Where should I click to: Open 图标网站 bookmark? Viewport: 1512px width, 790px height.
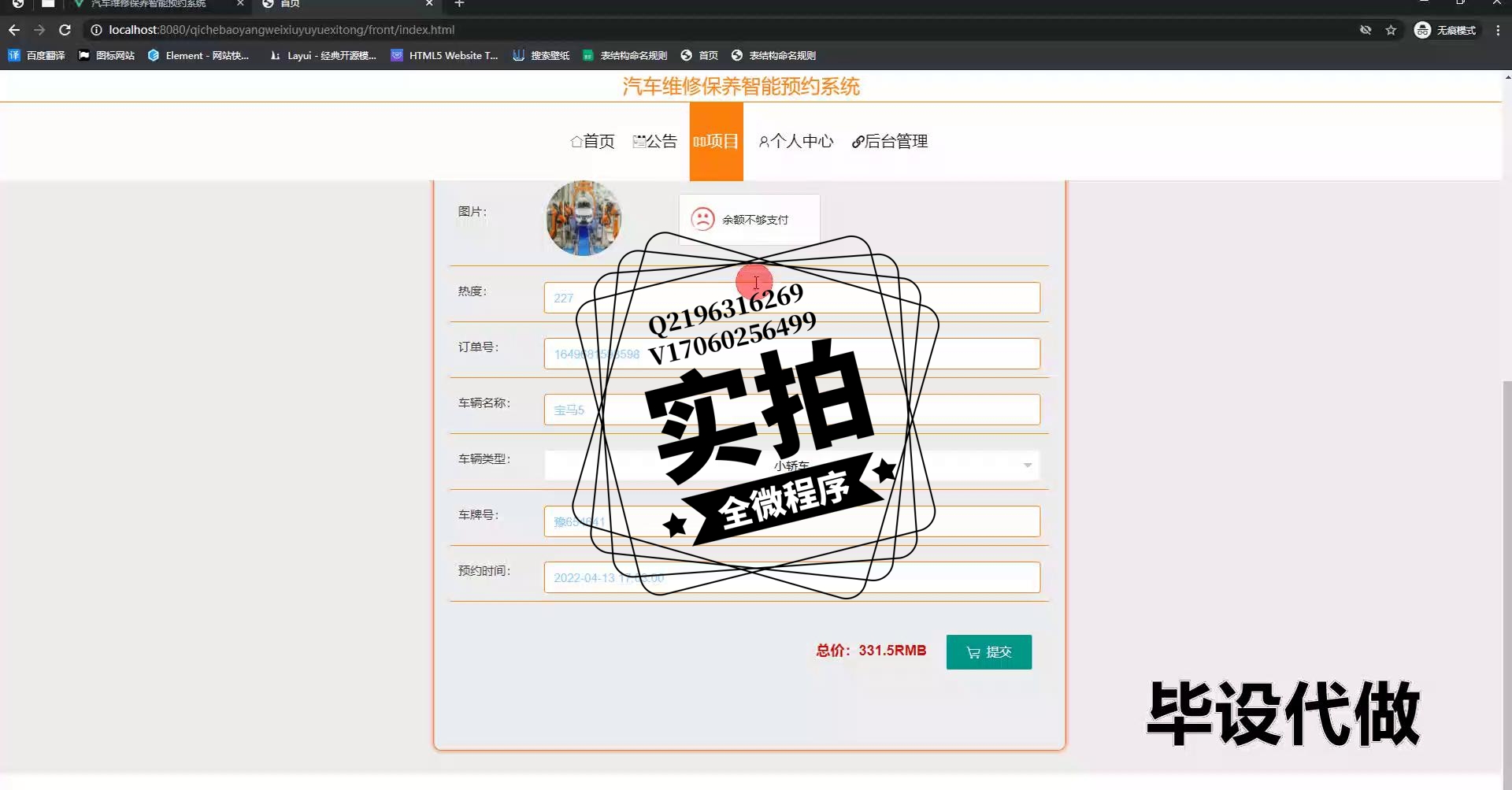pyautogui.click(x=106, y=55)
